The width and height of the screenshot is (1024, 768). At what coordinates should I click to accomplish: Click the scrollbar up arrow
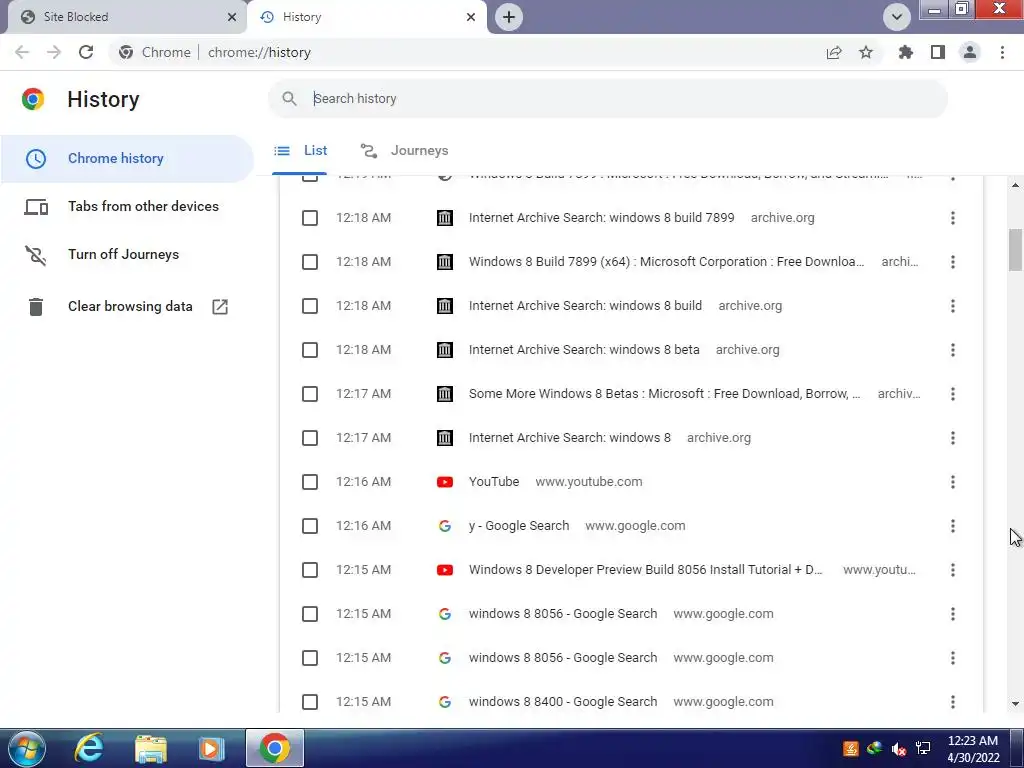(x=1015, y=185)
